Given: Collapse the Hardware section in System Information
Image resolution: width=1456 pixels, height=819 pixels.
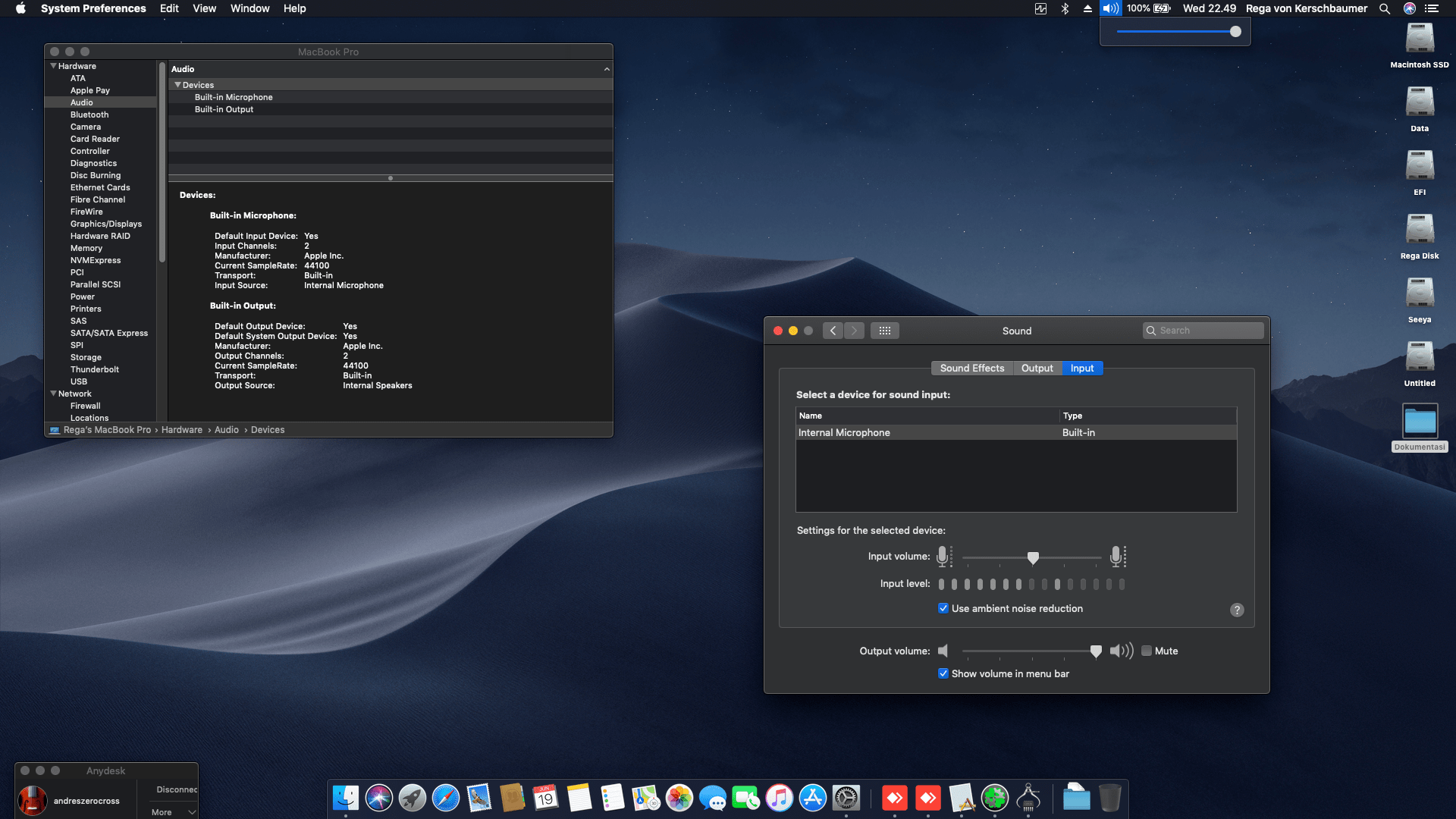Looking at the screenshot, I should coord(53,66).
